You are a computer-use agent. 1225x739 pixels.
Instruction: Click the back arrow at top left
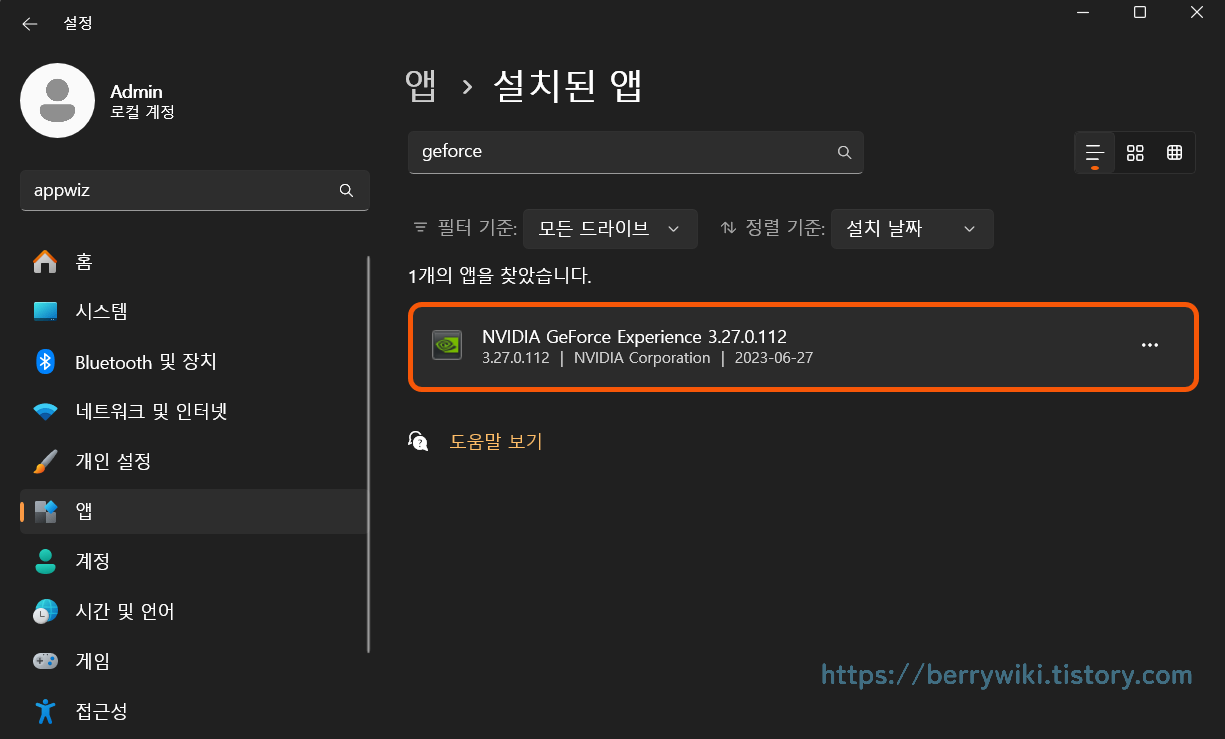(x=29, y=23)
